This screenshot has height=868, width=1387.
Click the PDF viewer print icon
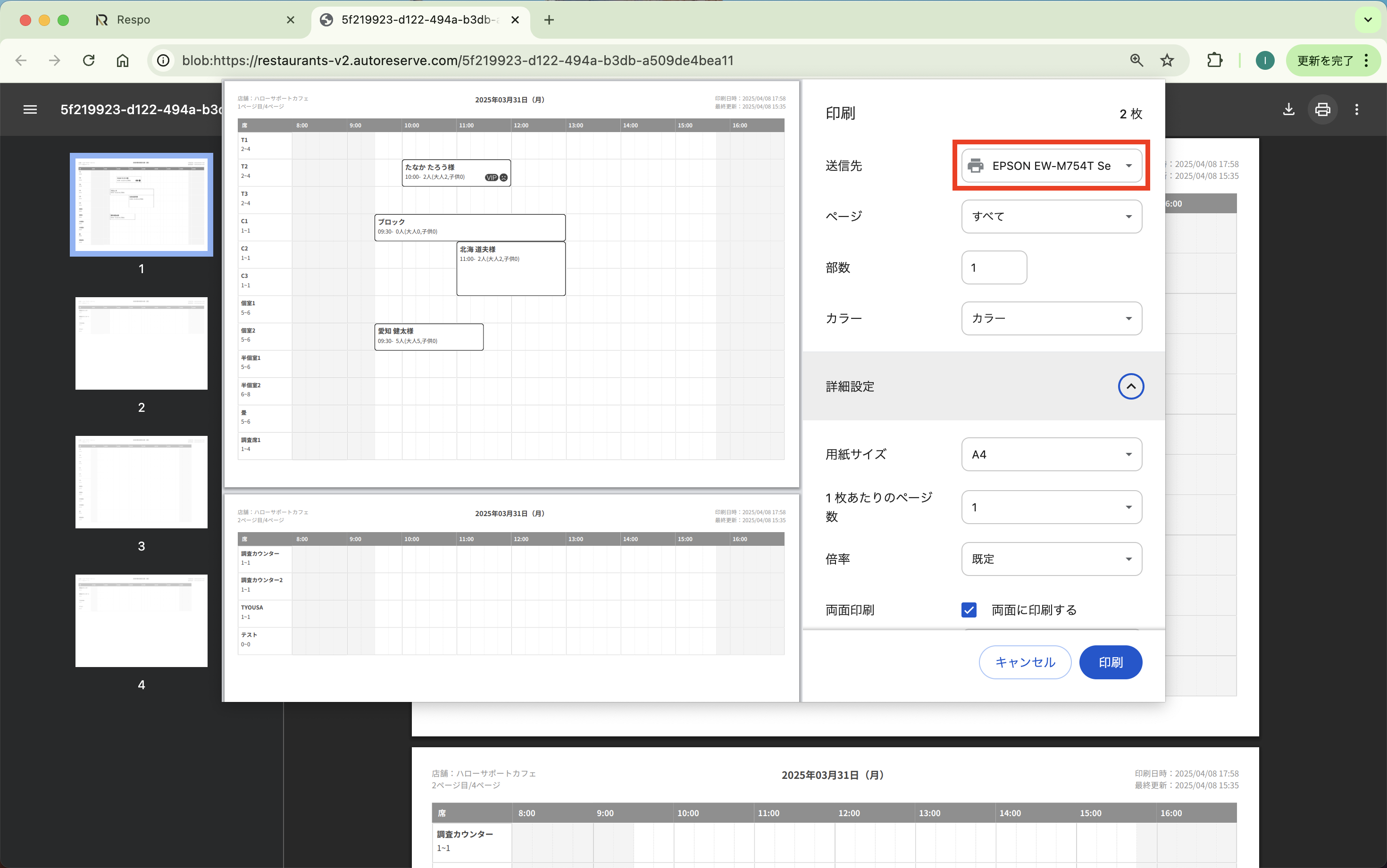pos(1323,109)
